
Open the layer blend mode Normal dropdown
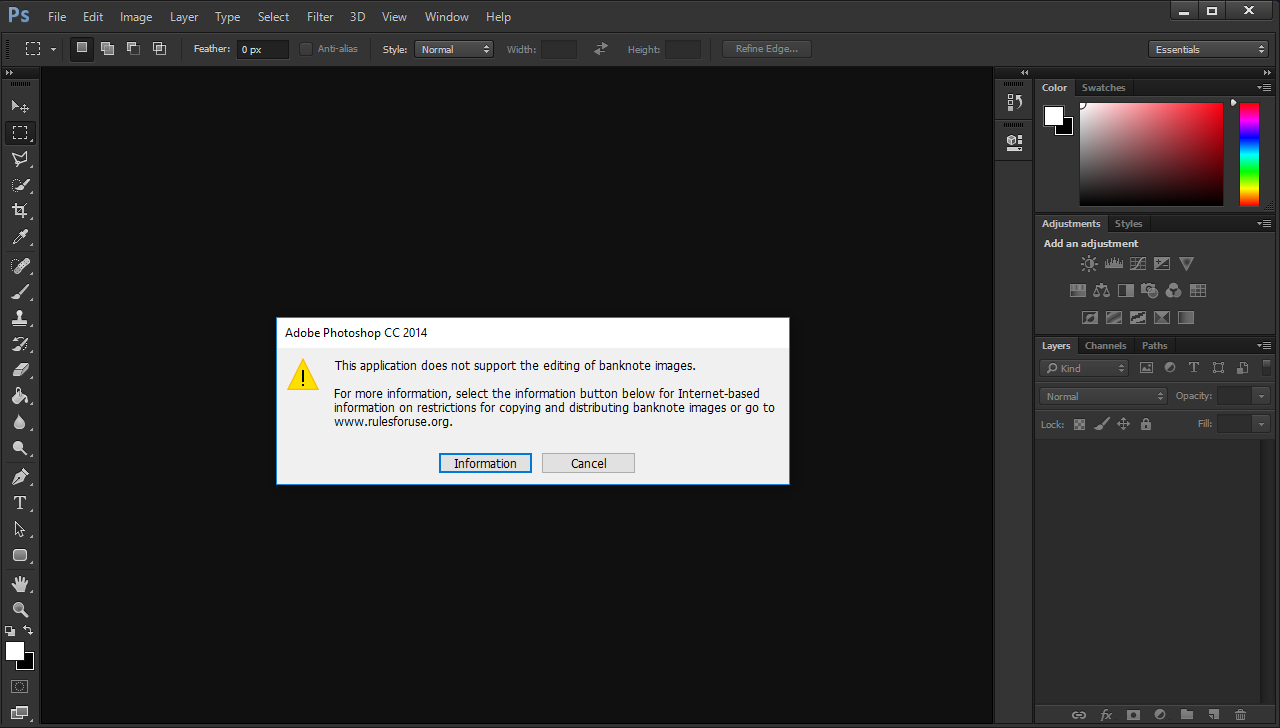[1103, 396]
